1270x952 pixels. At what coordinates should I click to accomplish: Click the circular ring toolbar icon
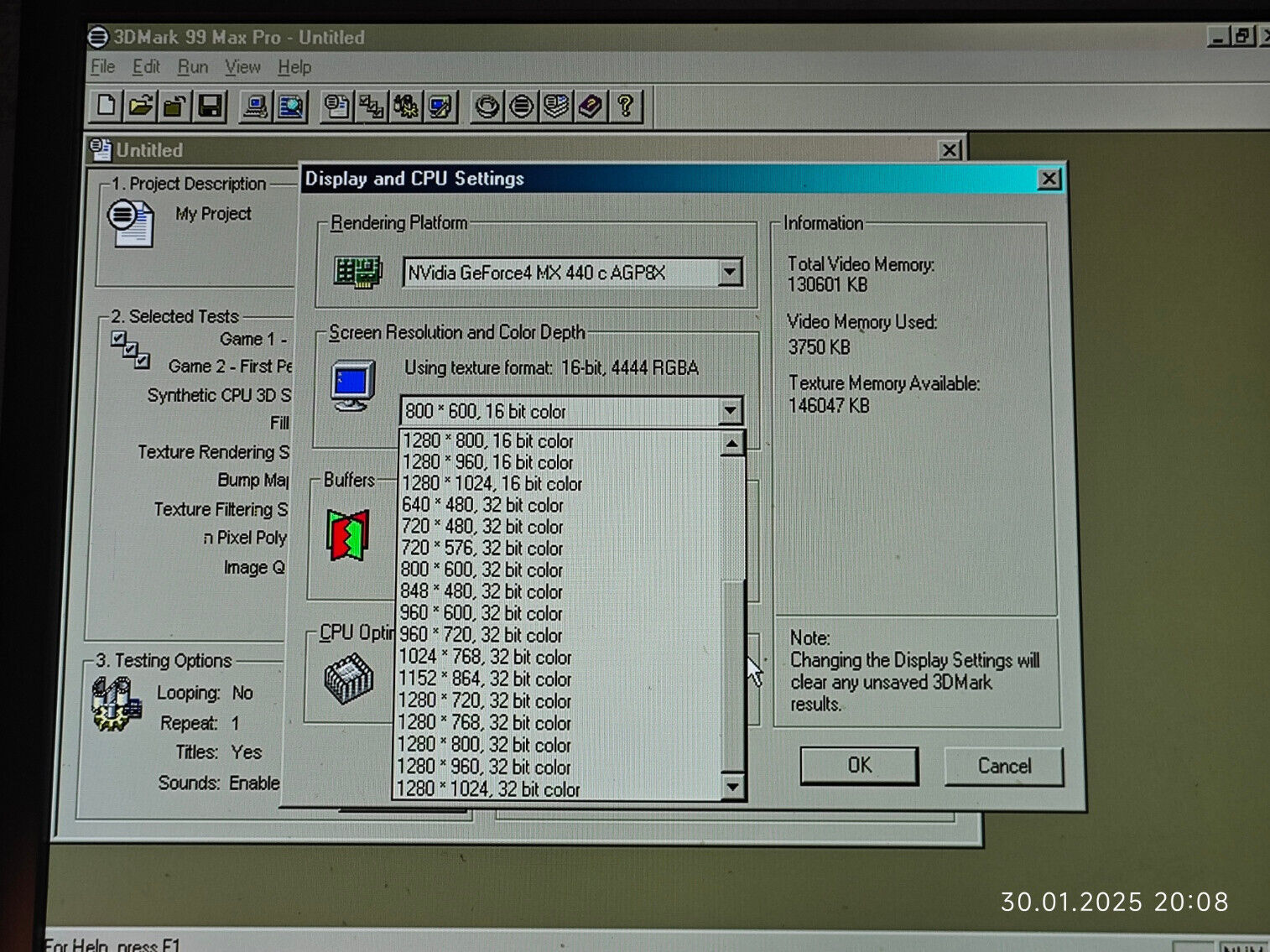(487, 107)
